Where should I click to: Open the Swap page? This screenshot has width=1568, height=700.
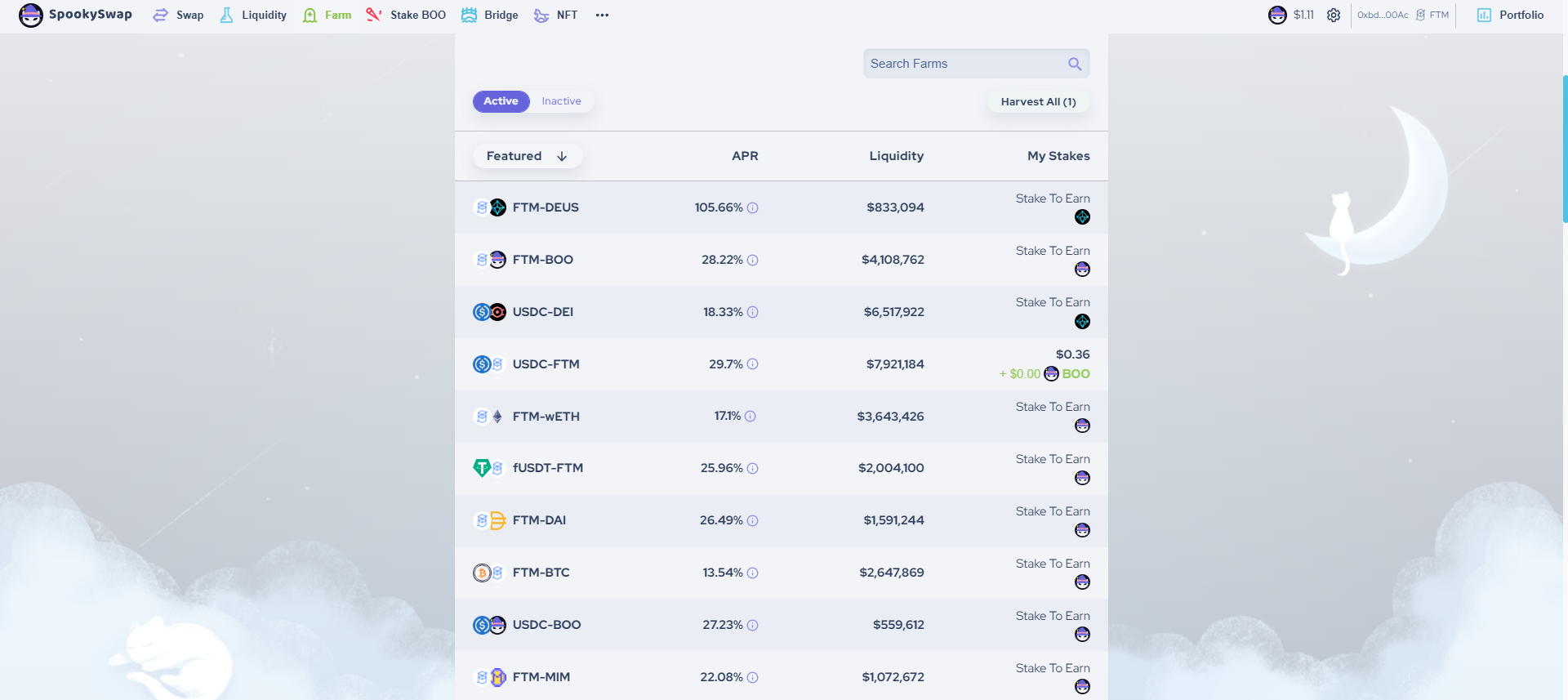pos(178,15)
